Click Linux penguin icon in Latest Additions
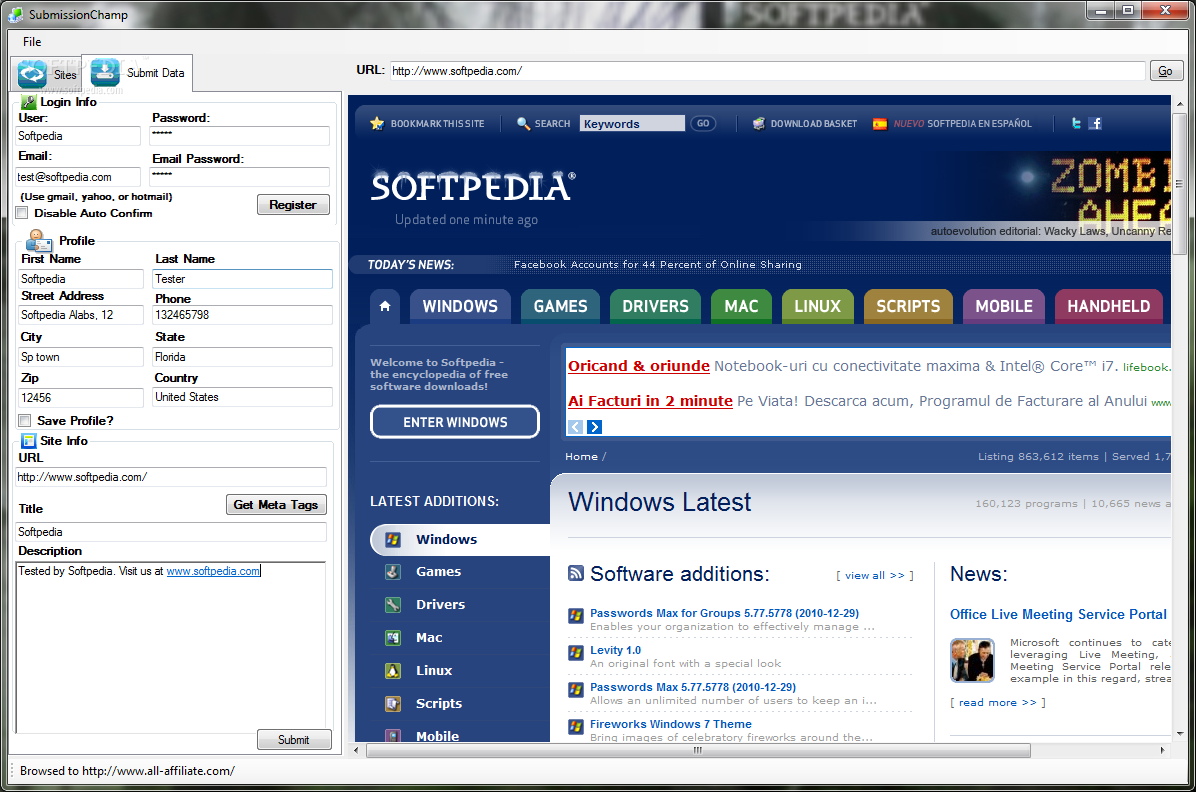The height and width of the screenshot is (792, 1196). 393,671
